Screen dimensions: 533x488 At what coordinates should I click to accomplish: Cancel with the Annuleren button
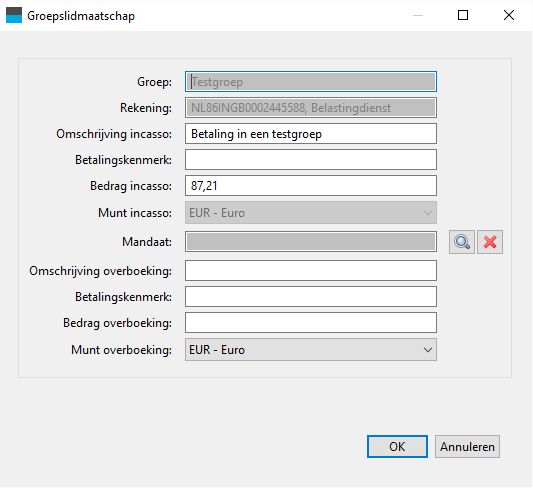(x=467, y=447)
